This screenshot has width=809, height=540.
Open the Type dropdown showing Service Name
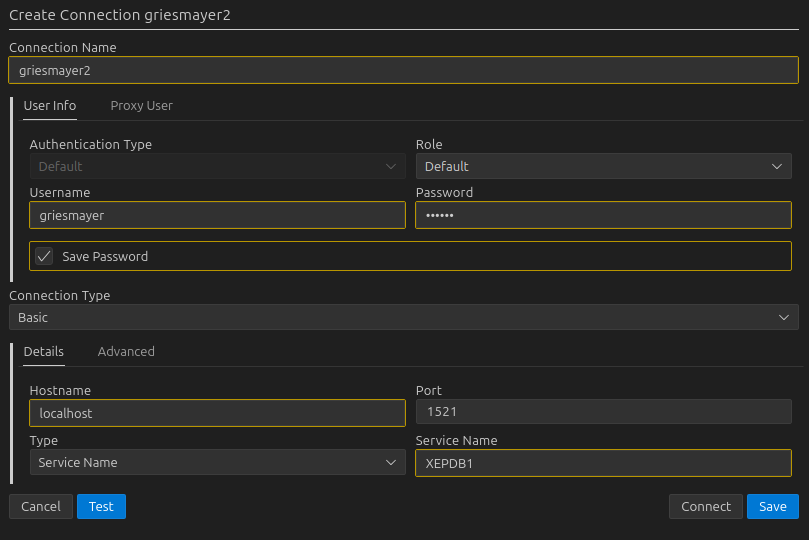[x=217, y=462]
